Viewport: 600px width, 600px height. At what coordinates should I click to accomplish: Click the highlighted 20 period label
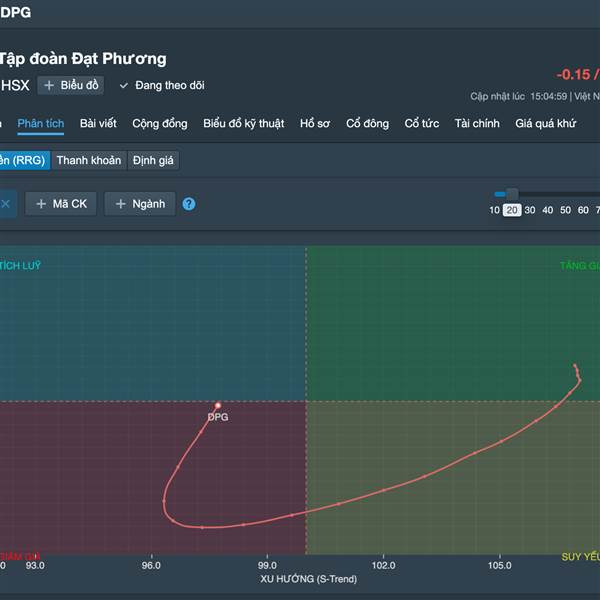(512, 210)
